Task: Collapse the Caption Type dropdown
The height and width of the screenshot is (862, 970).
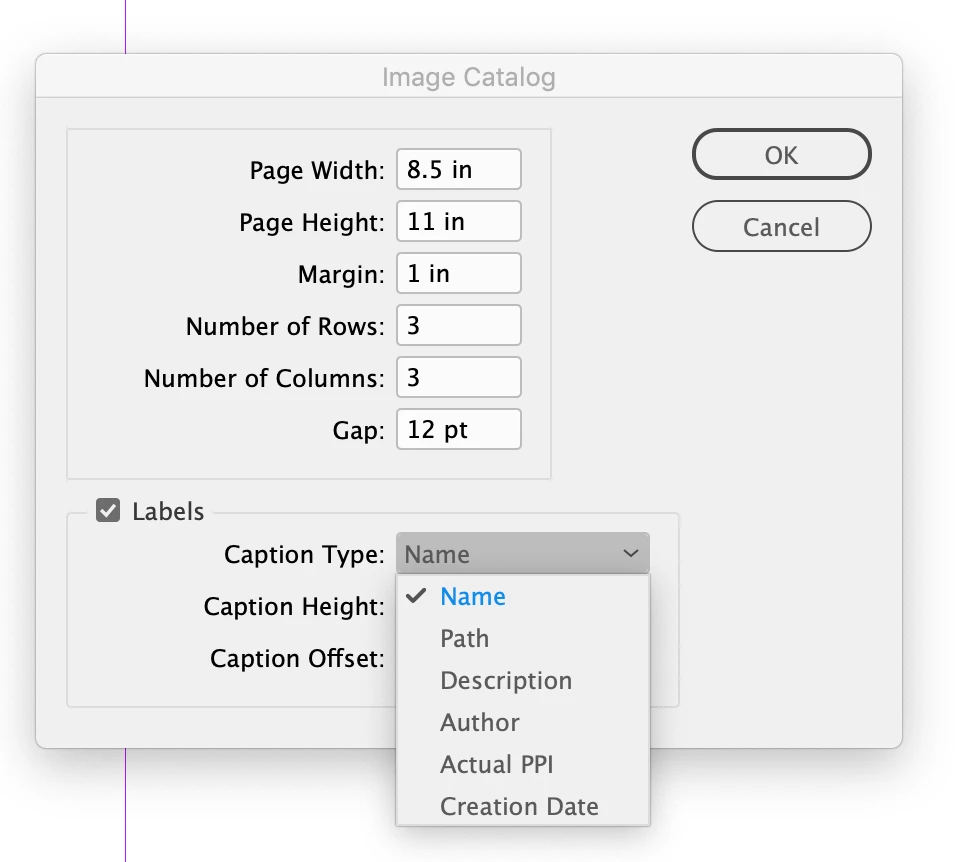Action: pyautogui.click(x=522, y=554)
